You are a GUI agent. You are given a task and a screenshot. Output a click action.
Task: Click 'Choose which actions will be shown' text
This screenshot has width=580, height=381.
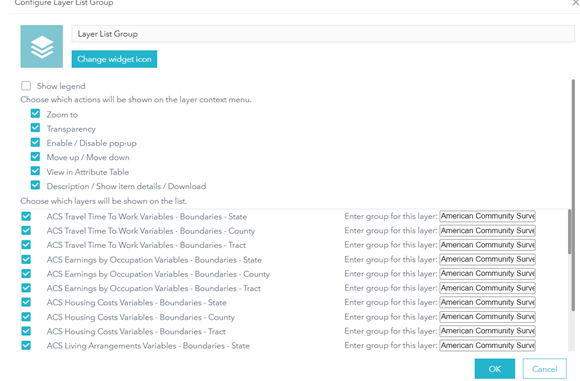point(136,100)
